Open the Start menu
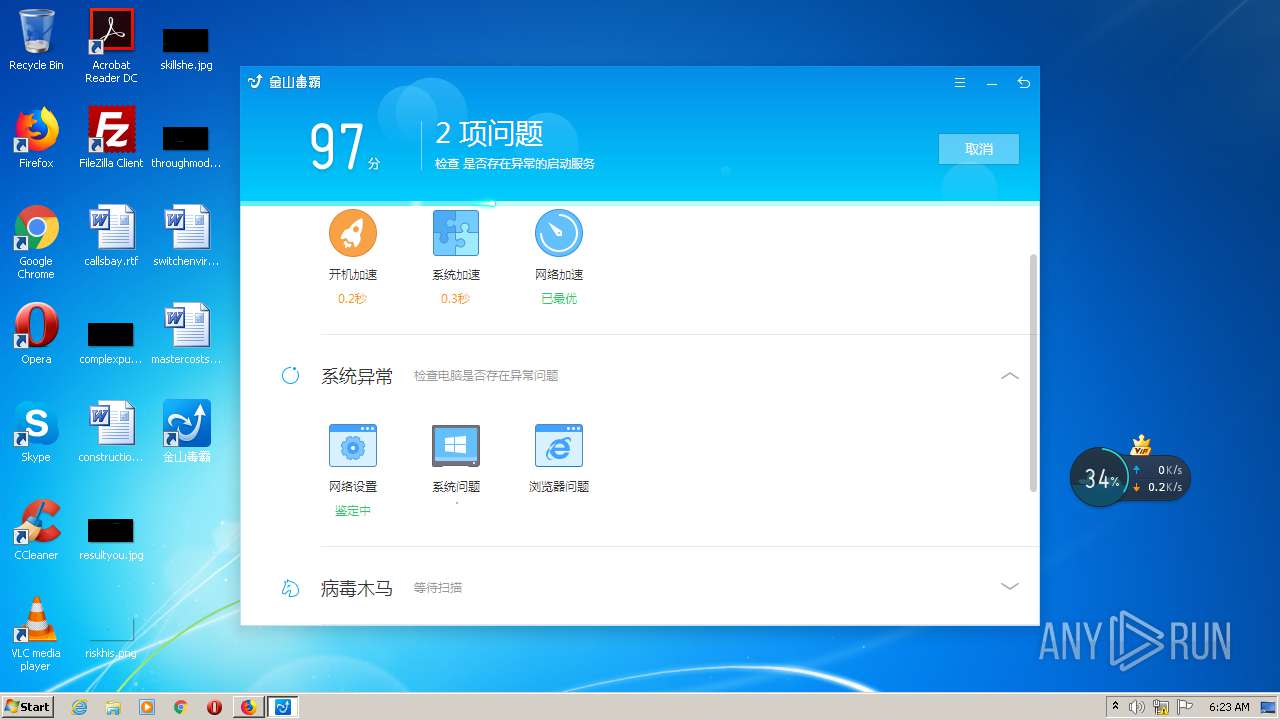The height and width of the screenshot is (720, 1280). pyautogui.click(x=28, y=706)
